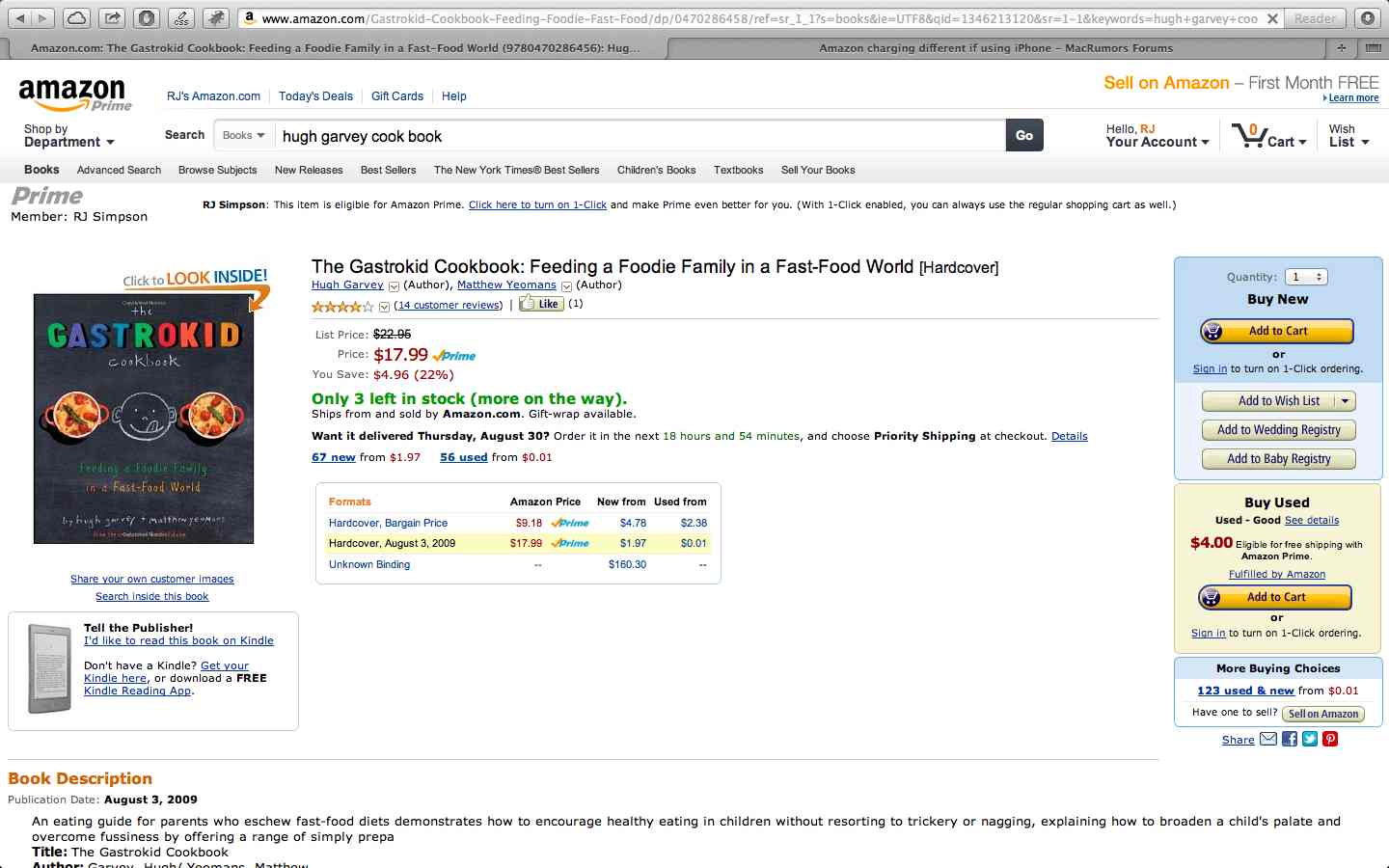This screenshot has height=868, width=1389.
Task: Share the book via email icon
Action: point(1268,739)
